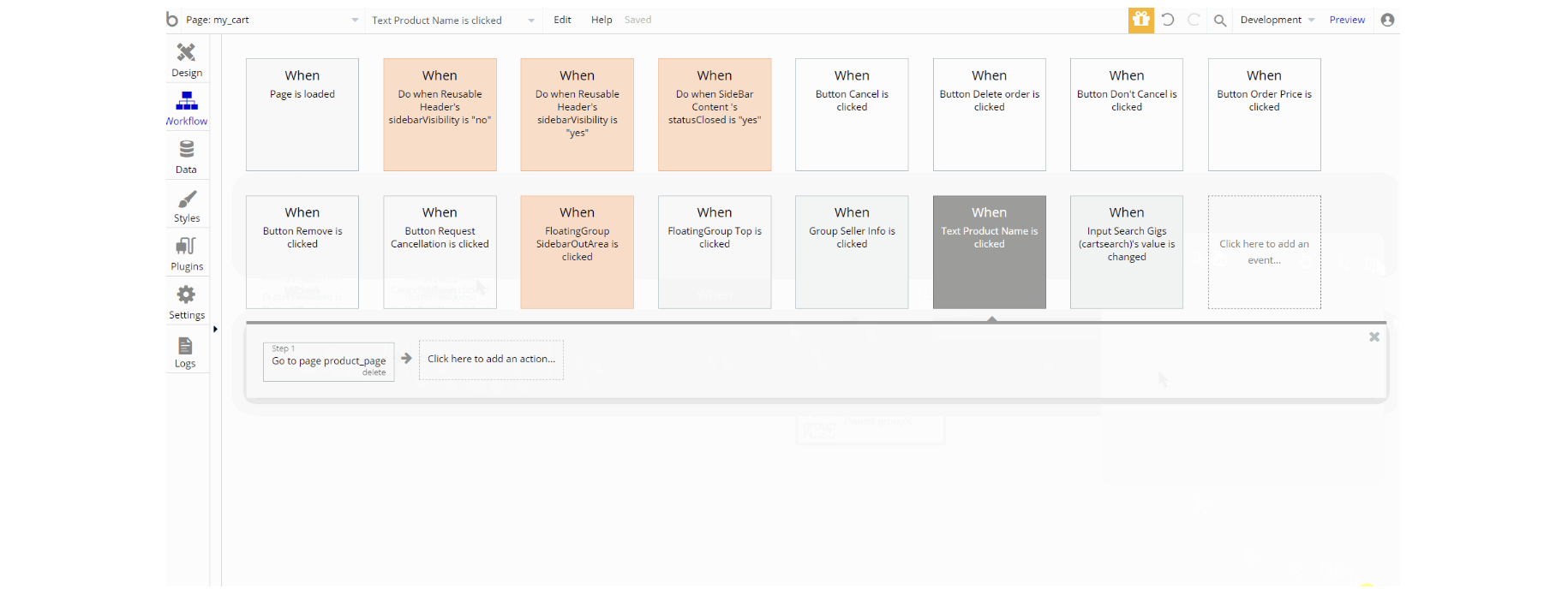Click the delete link in Step 1

pos(374,372)
